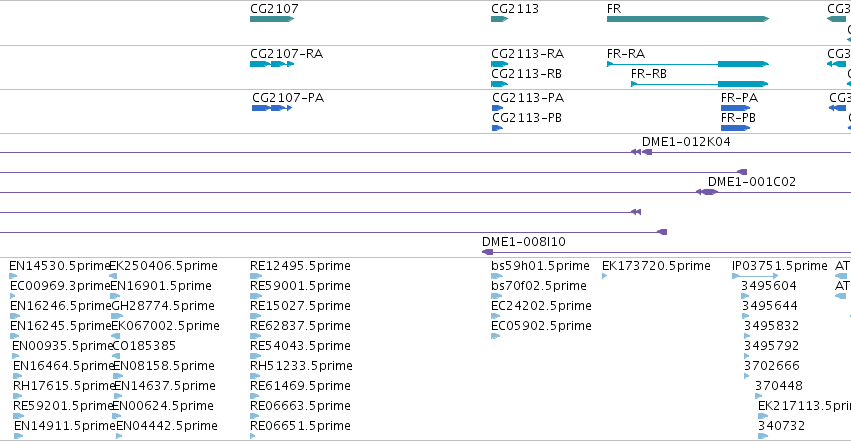Click the DME1-012K04 clone label
The image size is (851, 441).
tap(686, 142)
